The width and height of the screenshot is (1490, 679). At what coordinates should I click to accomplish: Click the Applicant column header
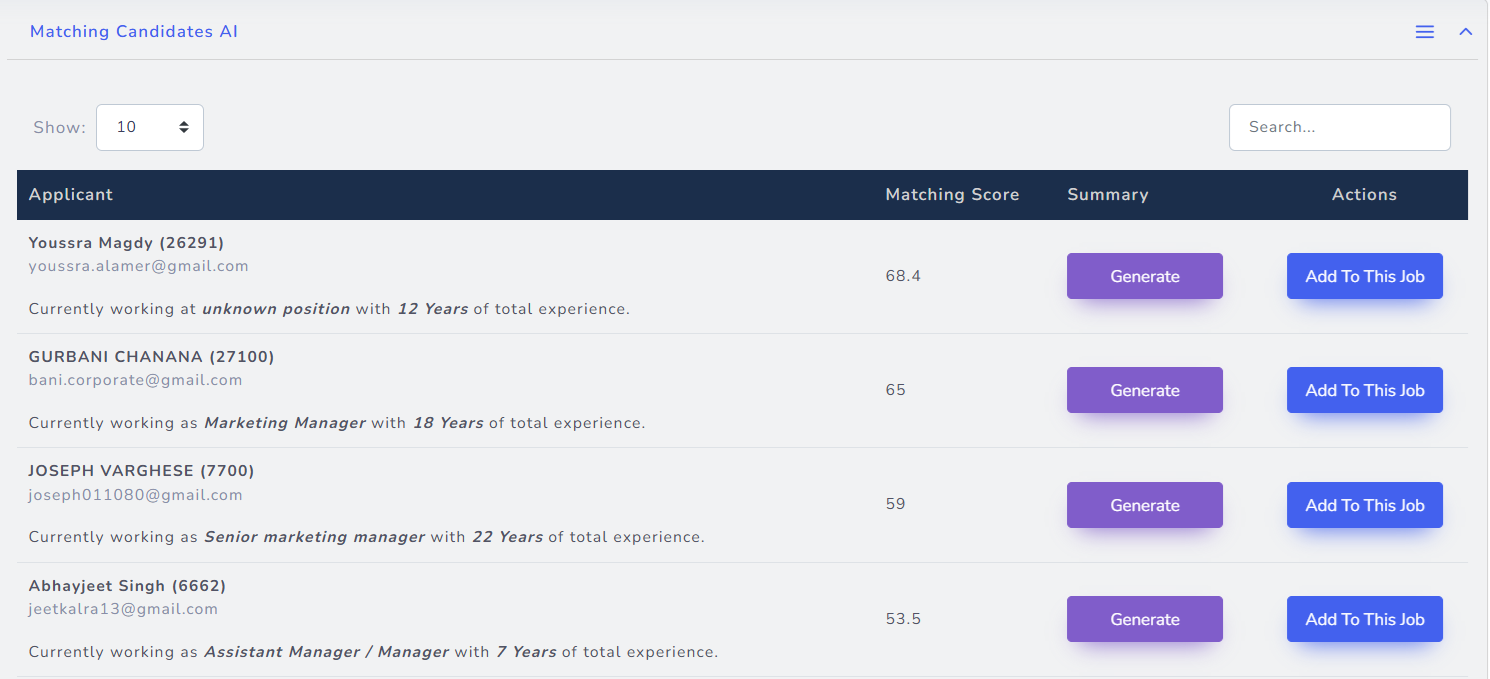point(71,195)
